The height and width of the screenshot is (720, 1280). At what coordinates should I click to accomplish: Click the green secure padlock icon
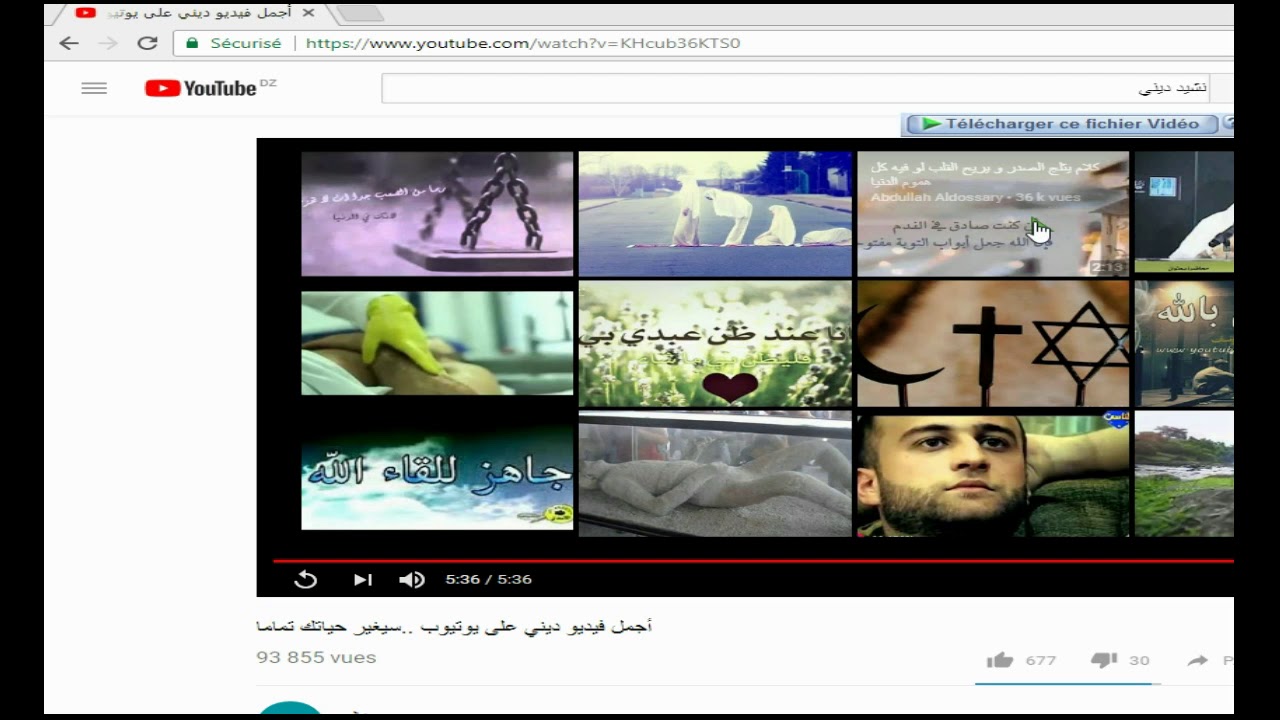tap(192, 43)
